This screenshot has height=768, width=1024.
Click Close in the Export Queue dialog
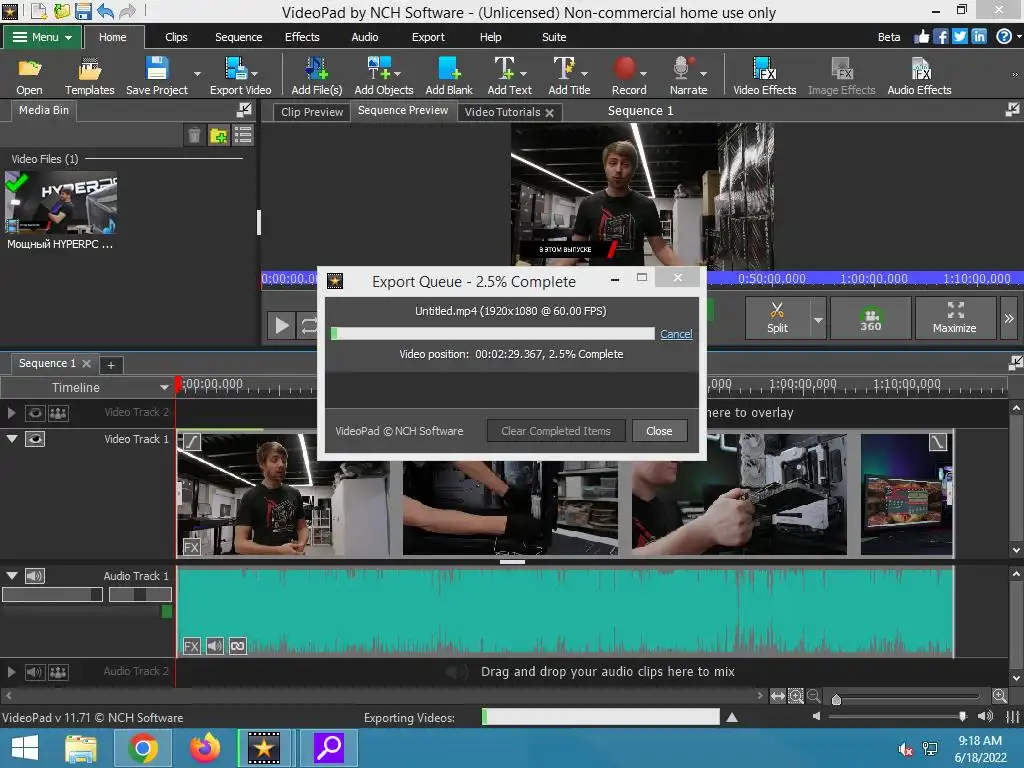[x=659, y=431]
